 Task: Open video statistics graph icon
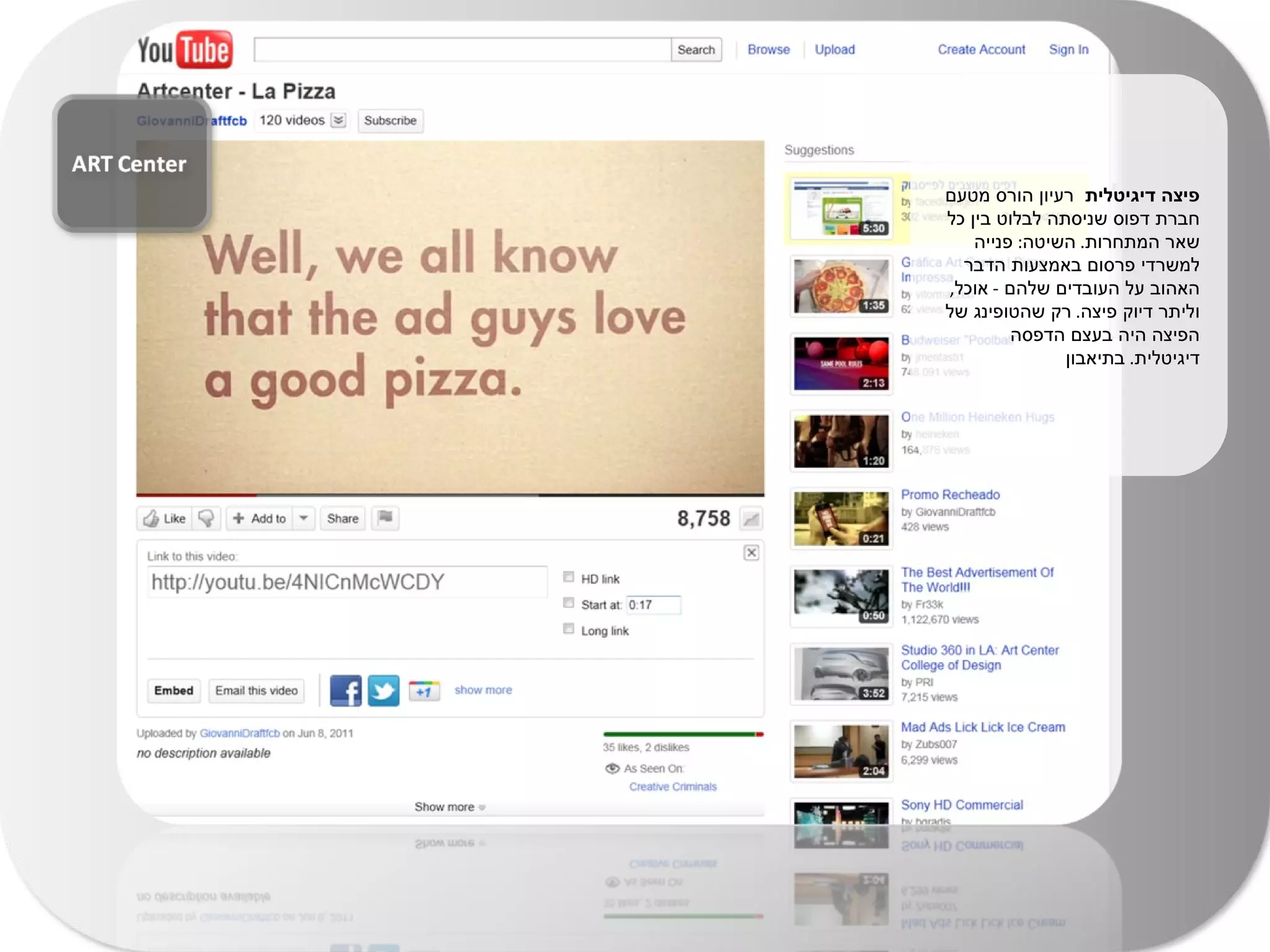(751, 519)
